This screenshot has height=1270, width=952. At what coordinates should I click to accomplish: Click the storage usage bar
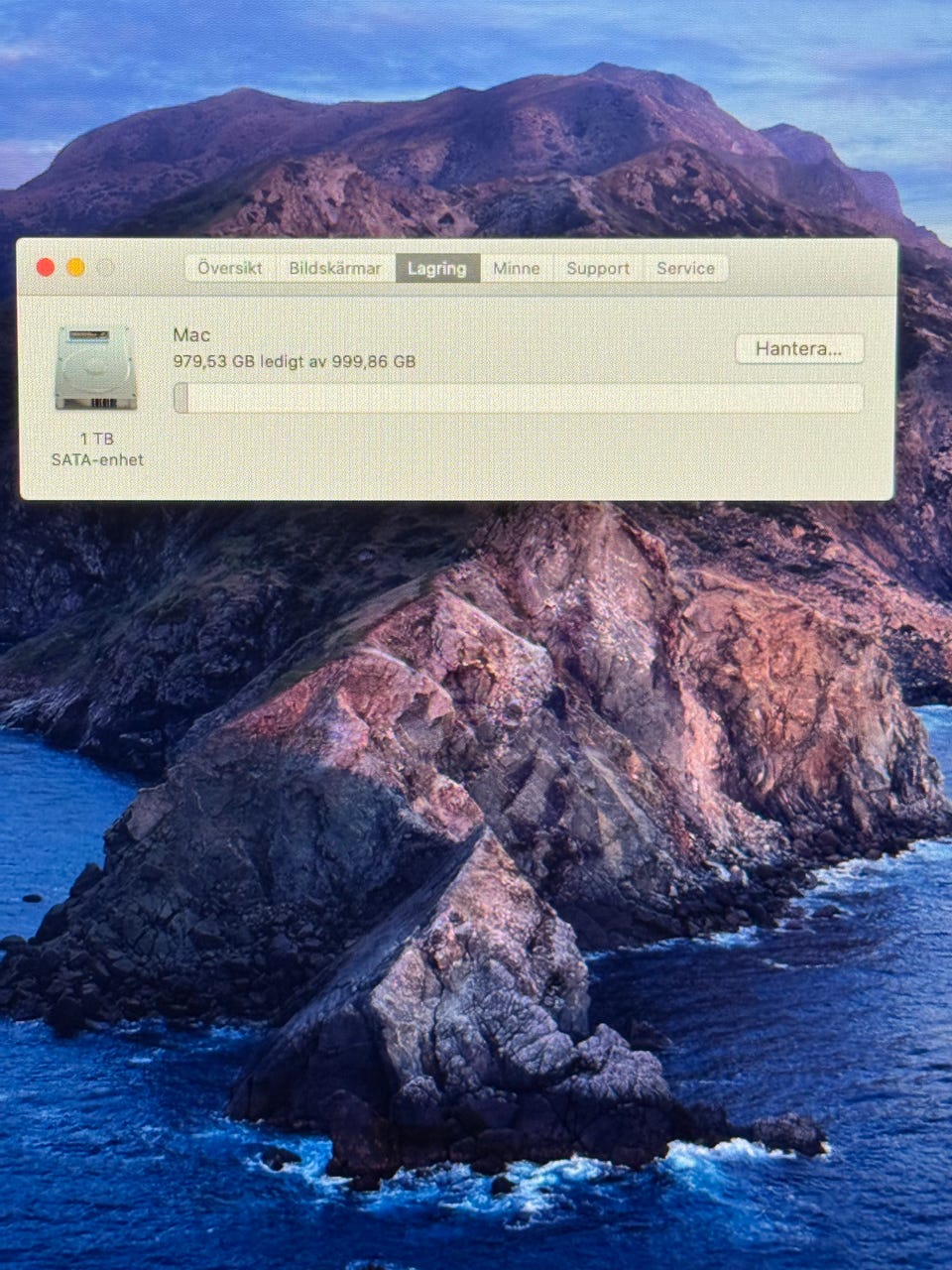pos(518,399)
